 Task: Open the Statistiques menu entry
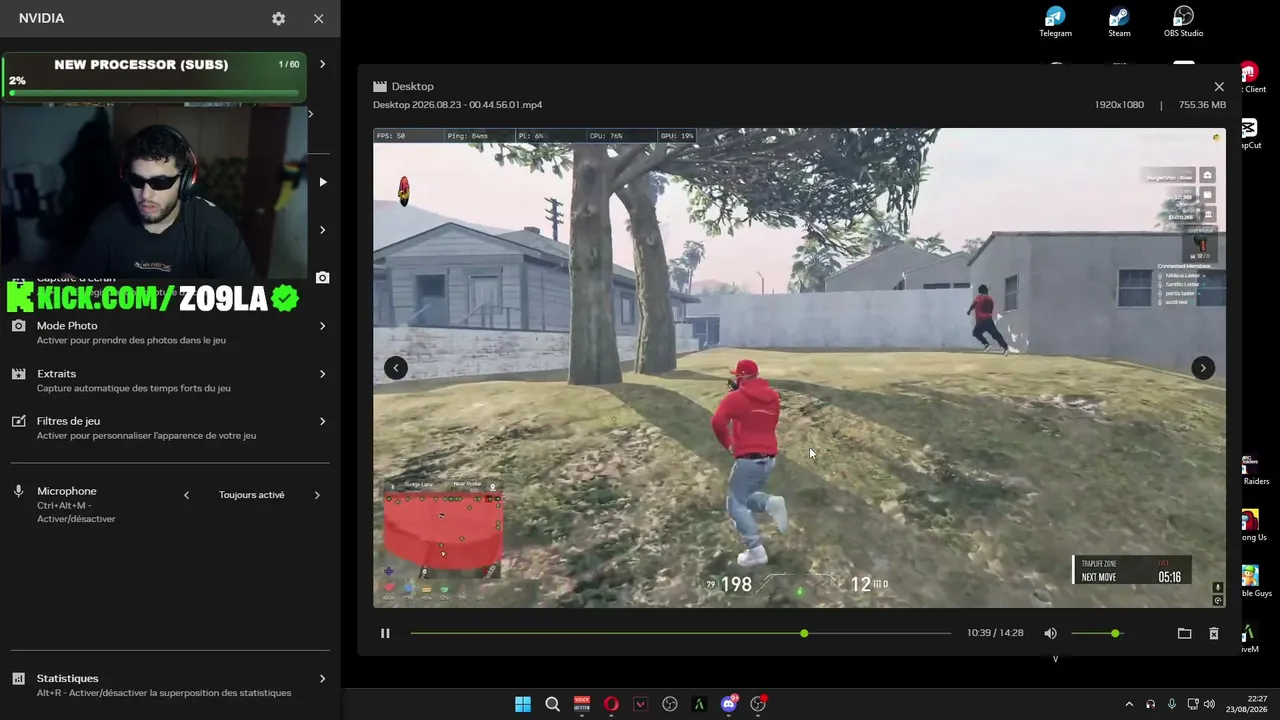coord(170,685)
